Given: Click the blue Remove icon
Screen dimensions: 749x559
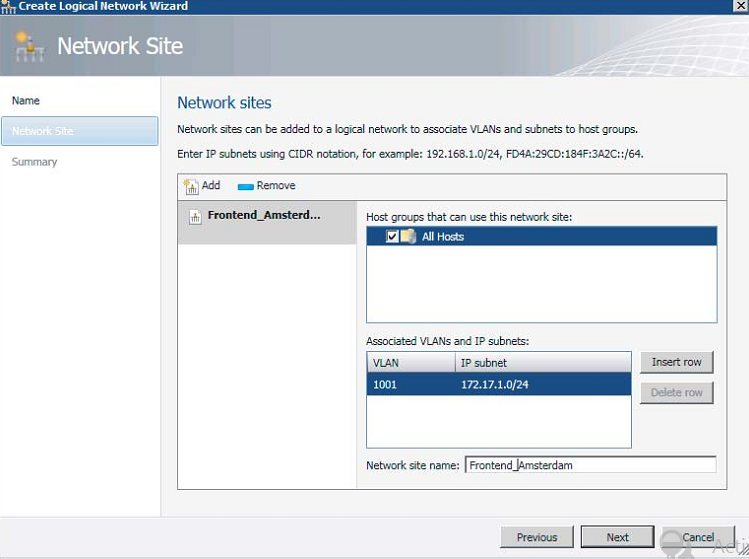Looking at the screenshot, I should click(x=245, y=187).
